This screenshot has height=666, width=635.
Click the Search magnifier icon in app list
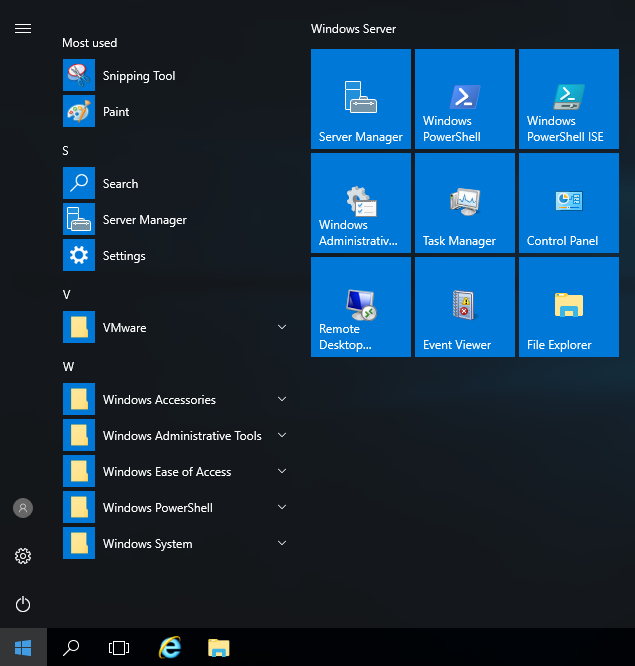point(79,183)
